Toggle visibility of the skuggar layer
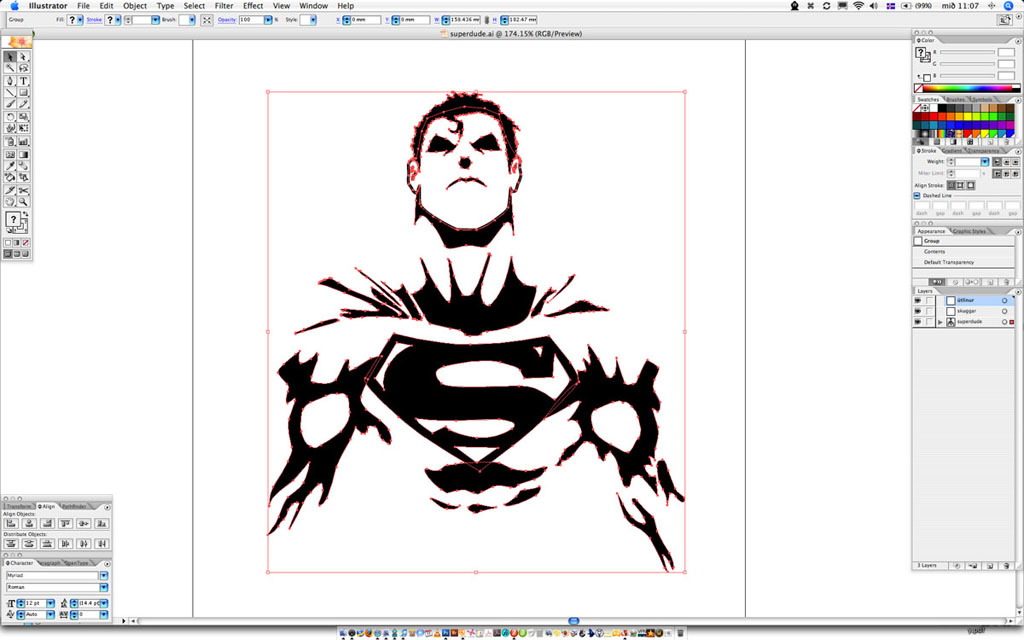The image size is (1024, 640). pos(918,311)
